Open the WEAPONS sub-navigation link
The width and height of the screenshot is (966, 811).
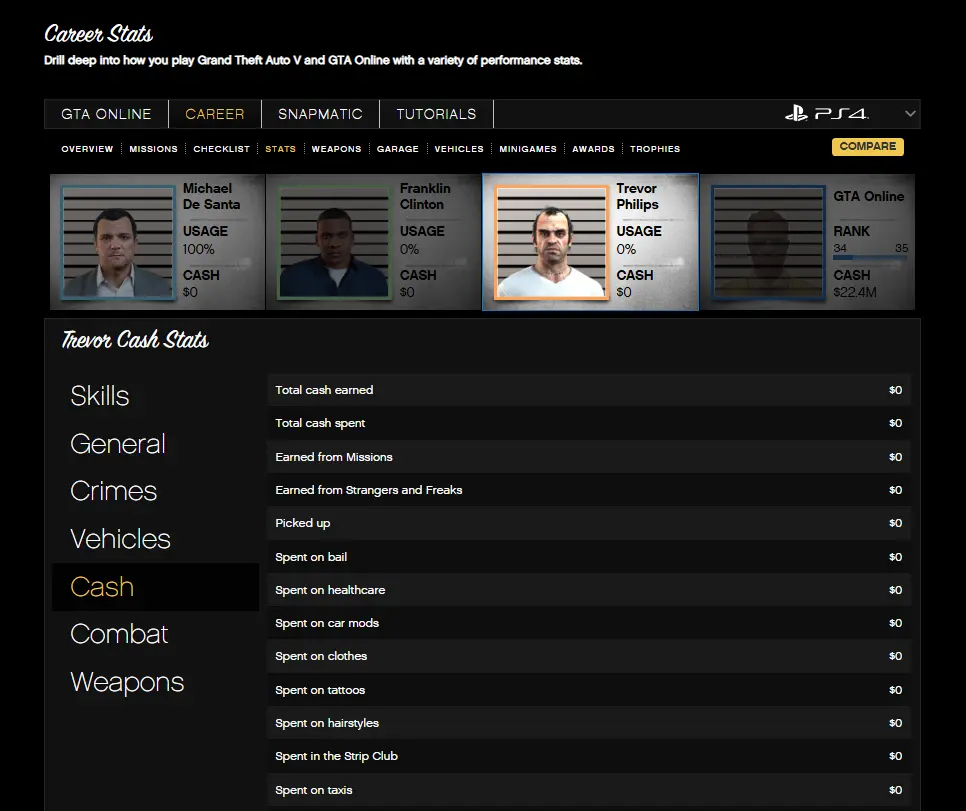(x=336, y=149)
